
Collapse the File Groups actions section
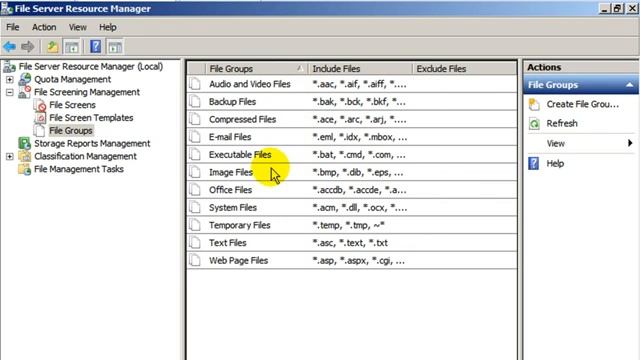(629, 85)
